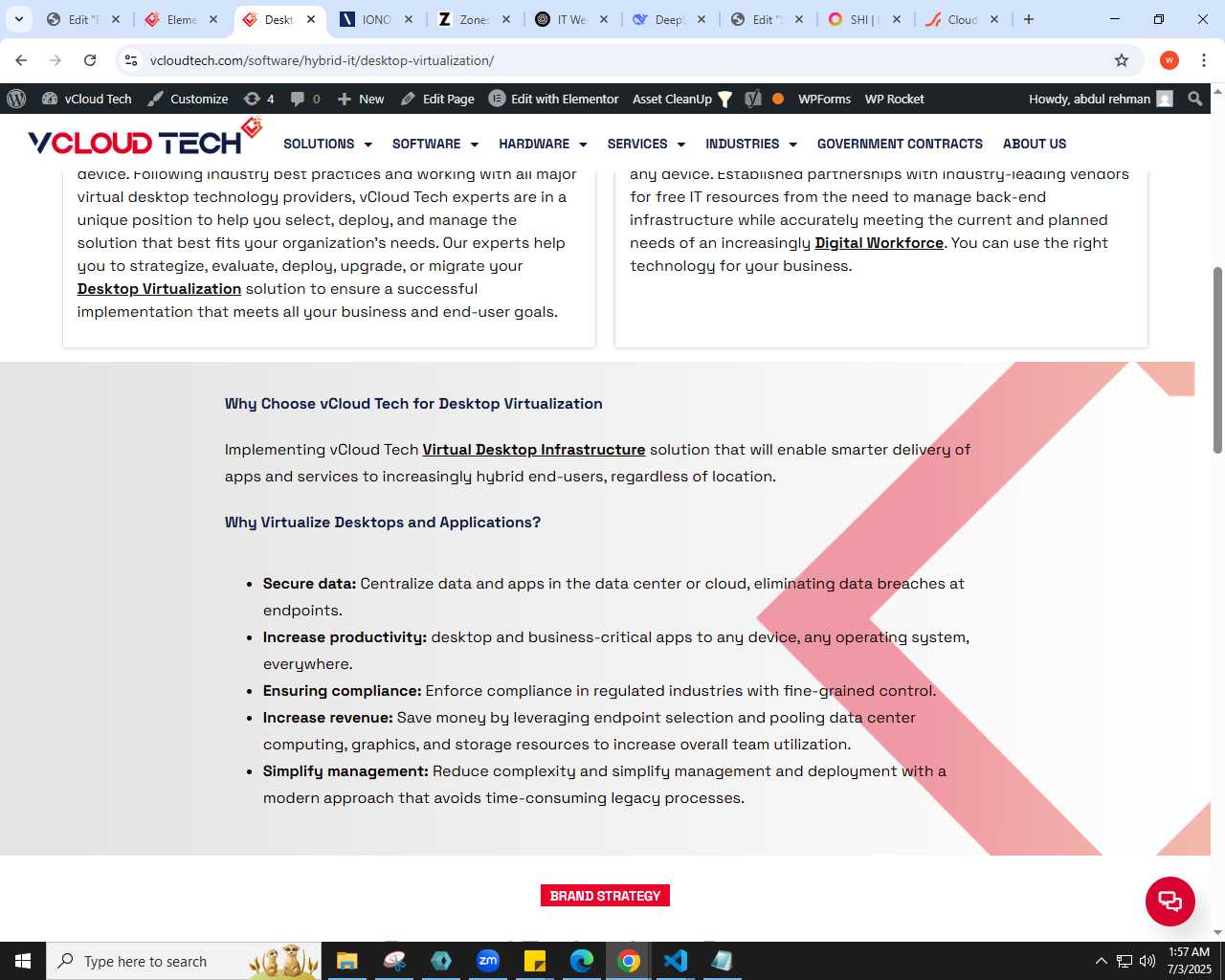Select the Windows taskbar search box
The height and width of the screenshot is (980, 1225).
click(x=184, y=961)
